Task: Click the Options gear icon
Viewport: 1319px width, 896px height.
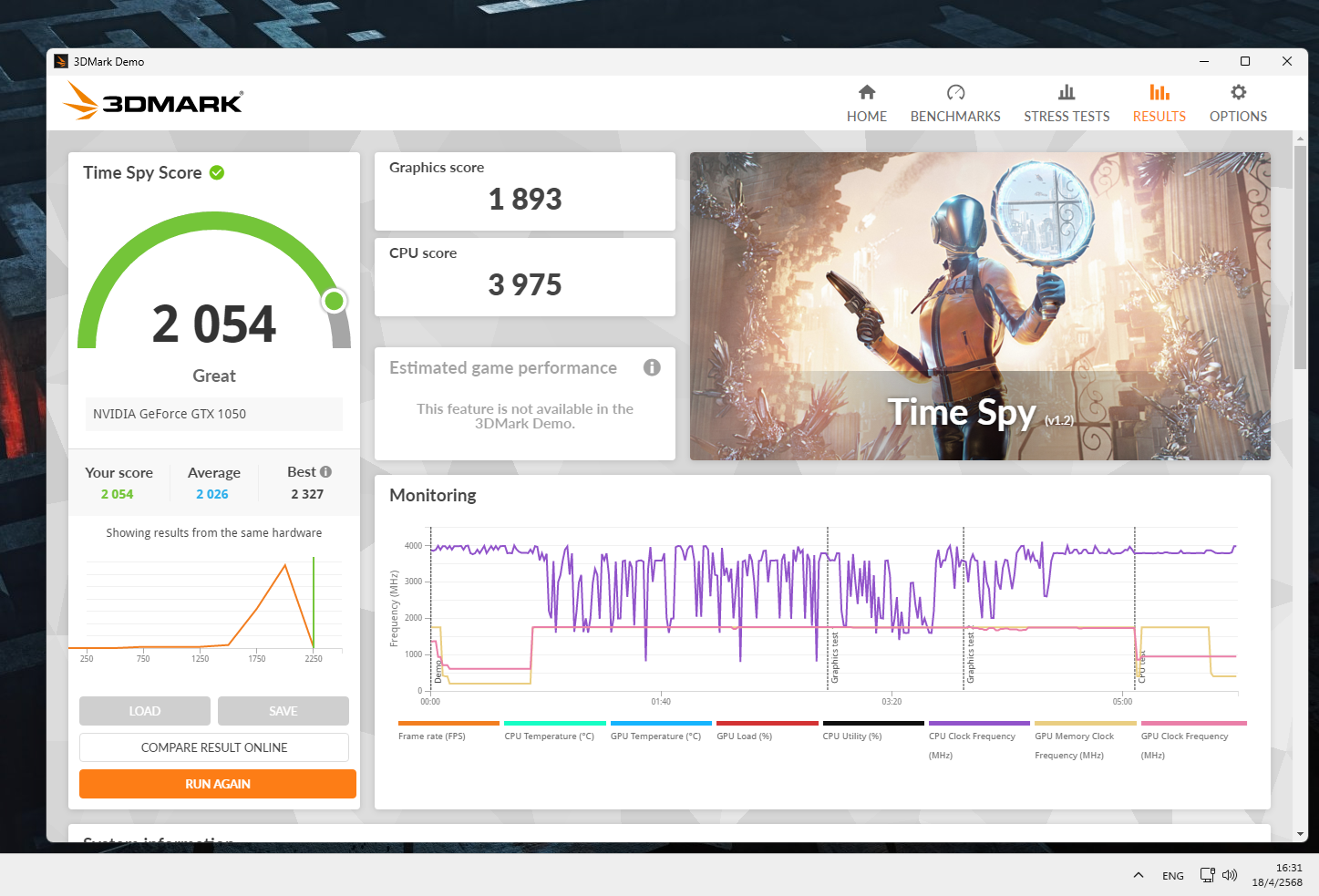Action: click(x=1238, y=92)
